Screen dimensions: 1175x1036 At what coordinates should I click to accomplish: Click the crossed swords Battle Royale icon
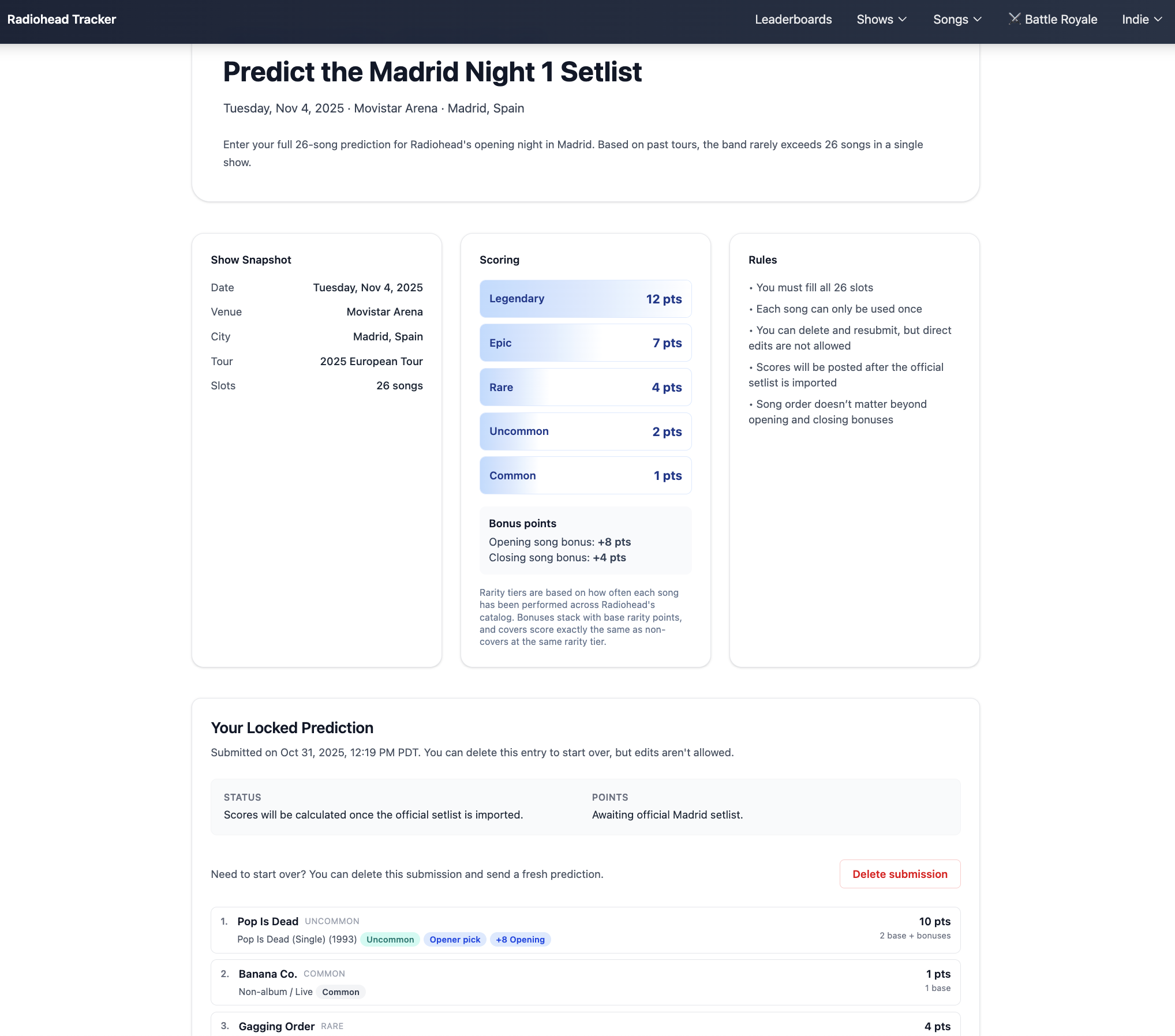(1014, 18)
